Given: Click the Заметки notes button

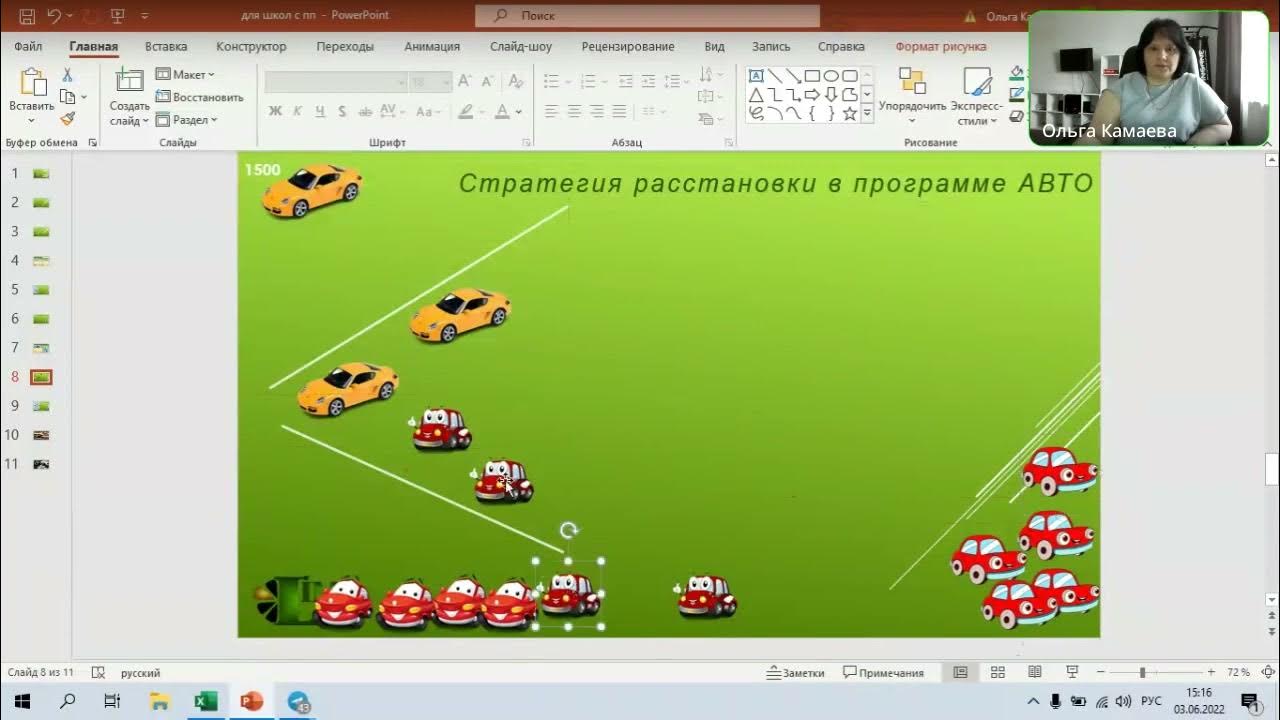Looking at the screenshot, I should tap(796, 673).
